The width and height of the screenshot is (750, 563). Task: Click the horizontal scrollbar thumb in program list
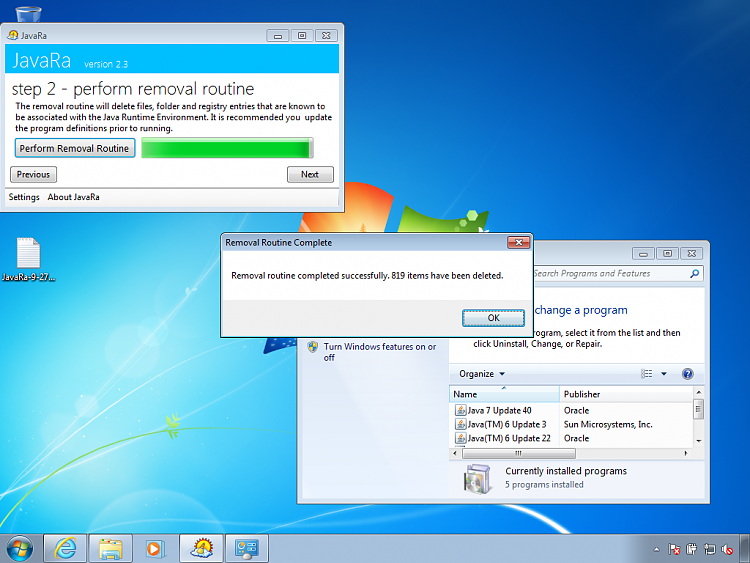(x=519, y=453)
